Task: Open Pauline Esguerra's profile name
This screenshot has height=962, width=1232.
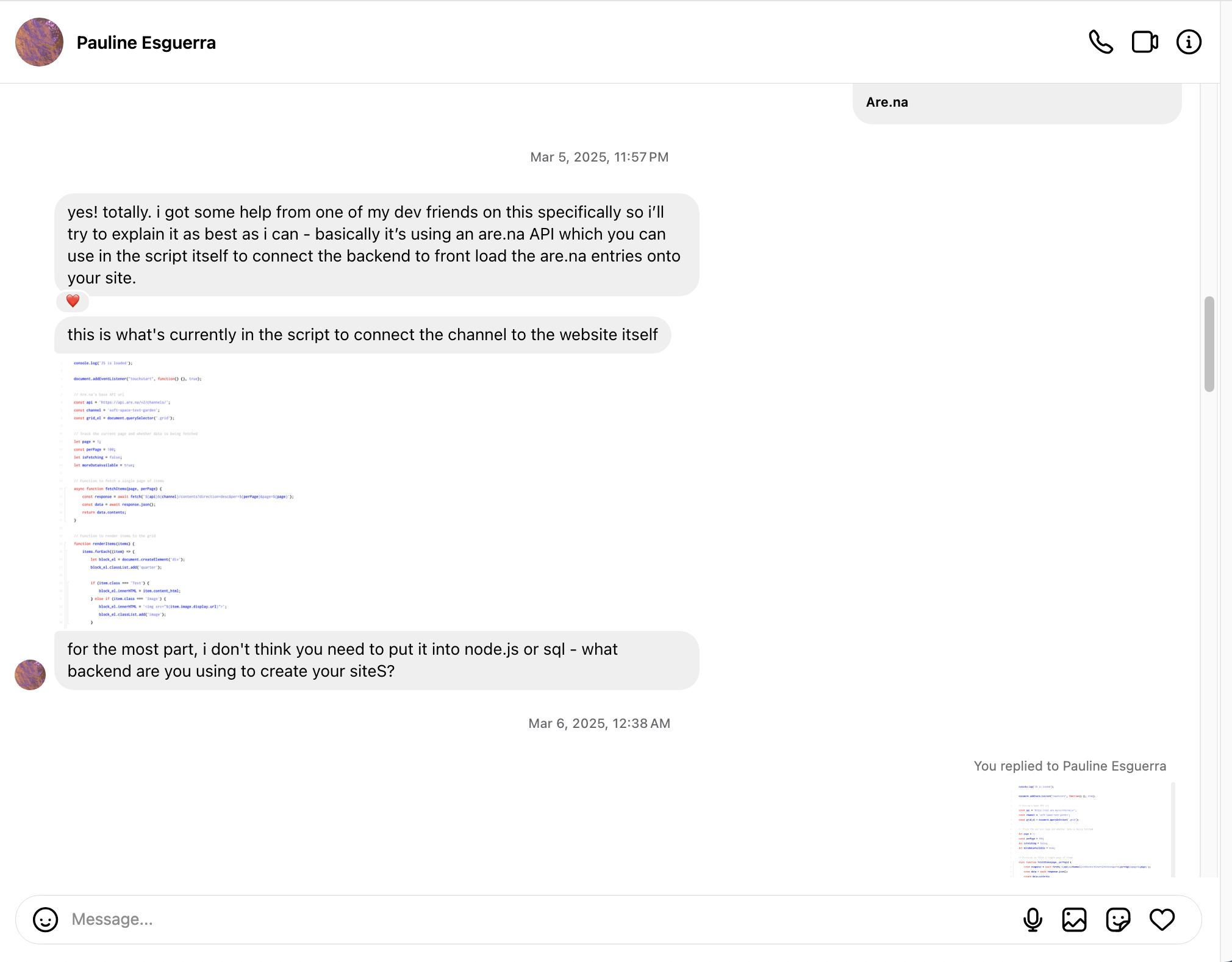Action: (146, 43)
